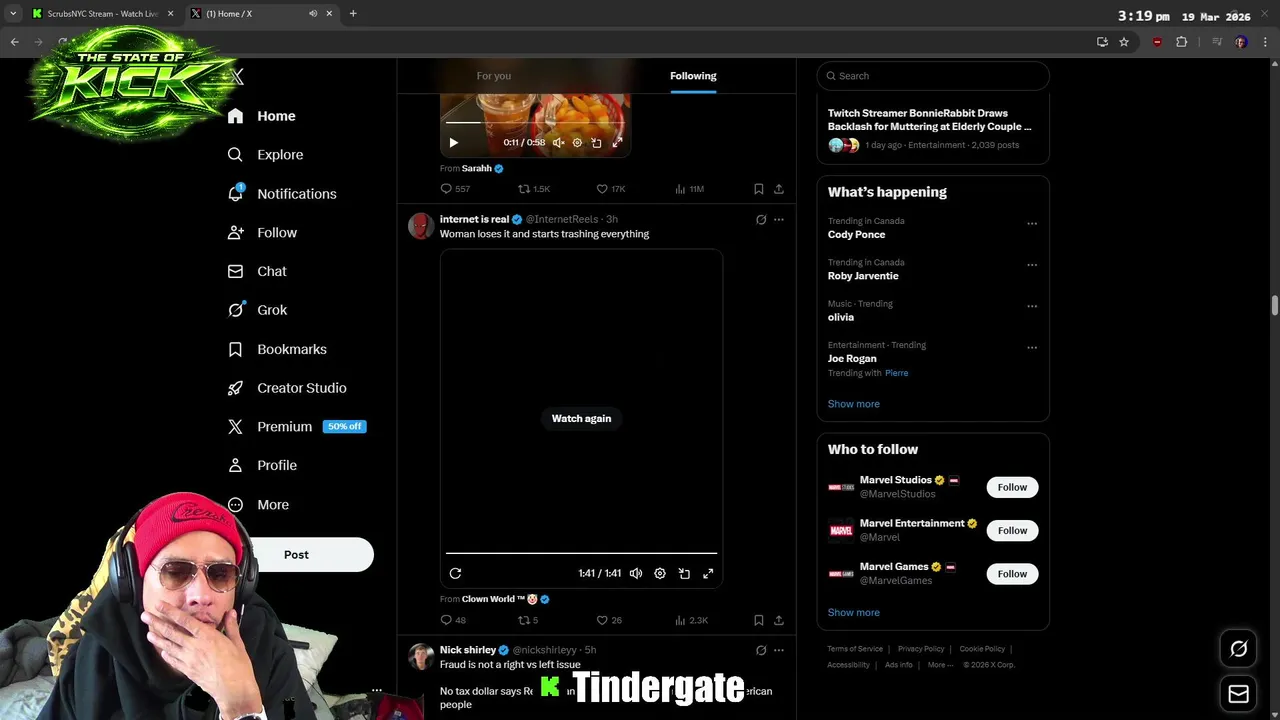Viewport: 1280px width, 720px height.
Task: Click the Premium X logo icon
Action: 235,426
